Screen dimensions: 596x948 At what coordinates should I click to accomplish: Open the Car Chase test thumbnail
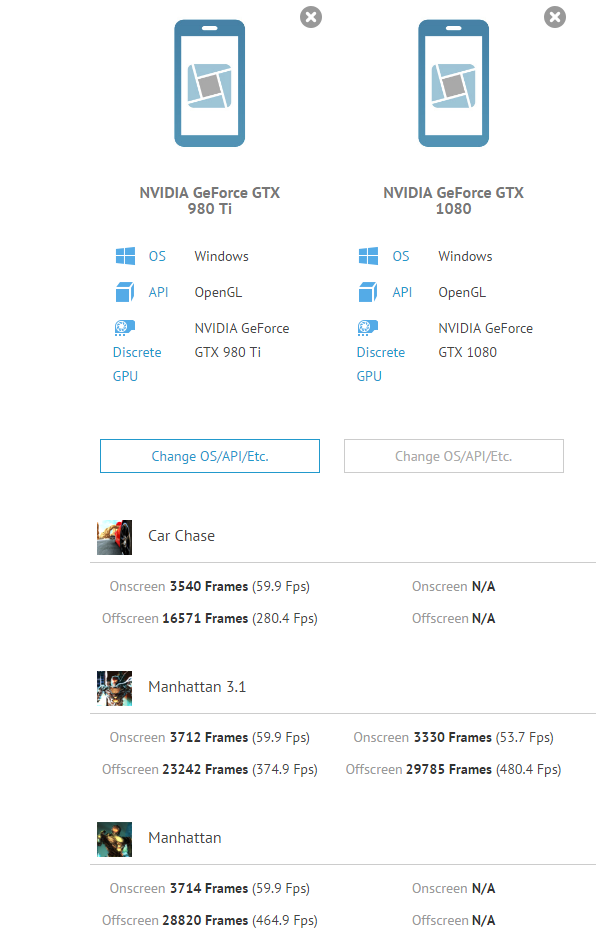click(x=114, y=537)
